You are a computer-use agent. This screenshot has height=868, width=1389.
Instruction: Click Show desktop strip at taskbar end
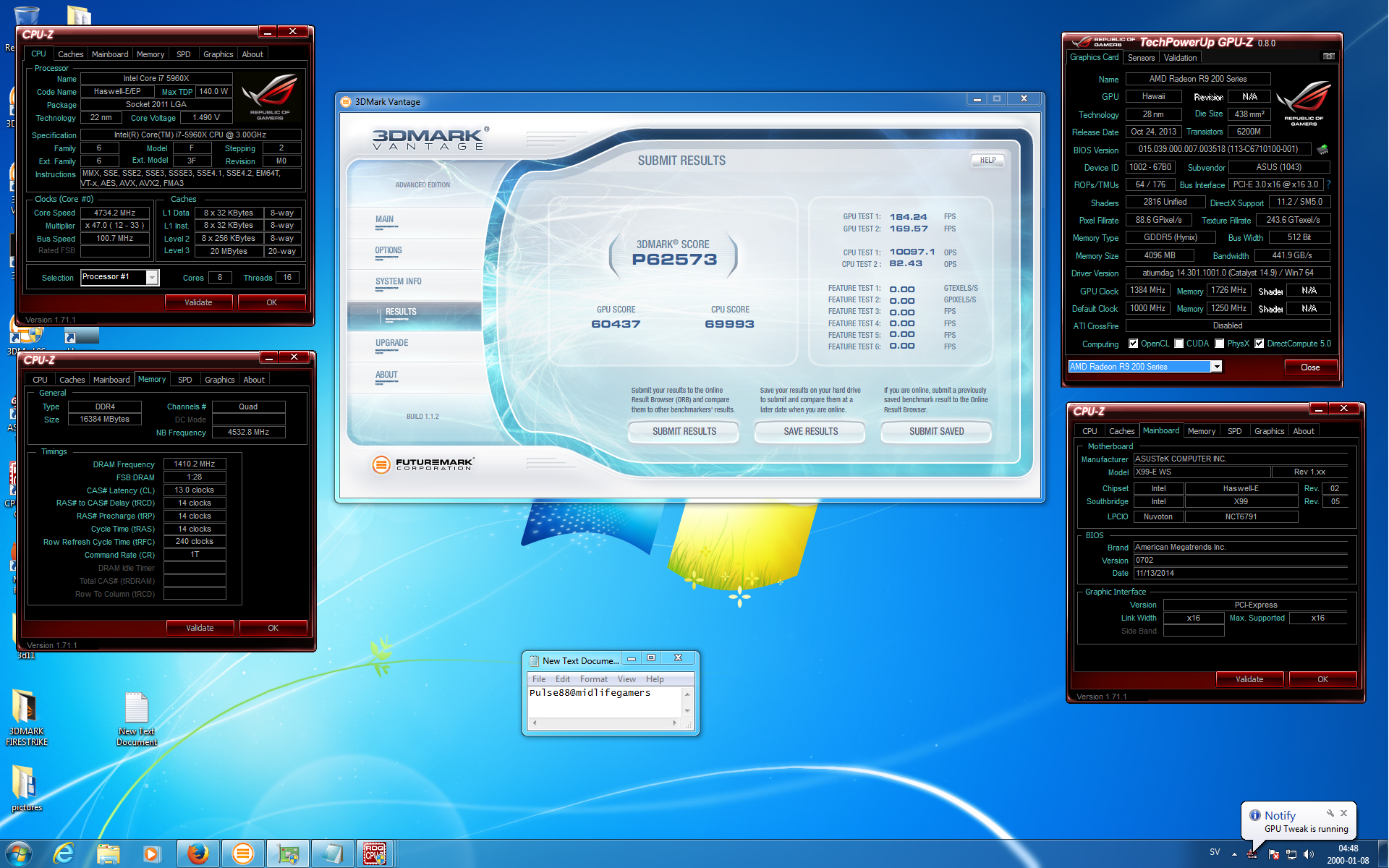click(x=1383, y=854)
